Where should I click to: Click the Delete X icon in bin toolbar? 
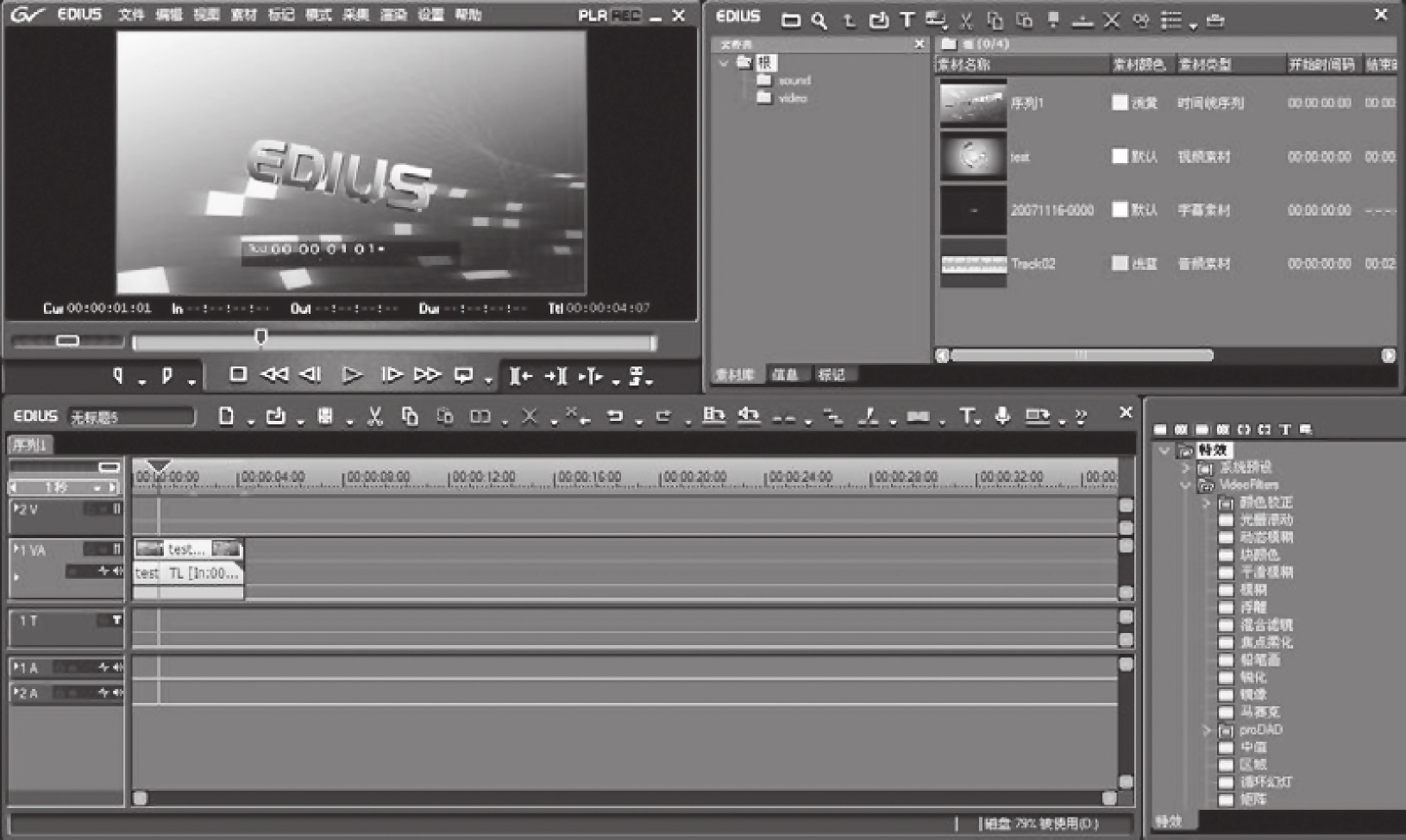click(x=1112, y=21)
